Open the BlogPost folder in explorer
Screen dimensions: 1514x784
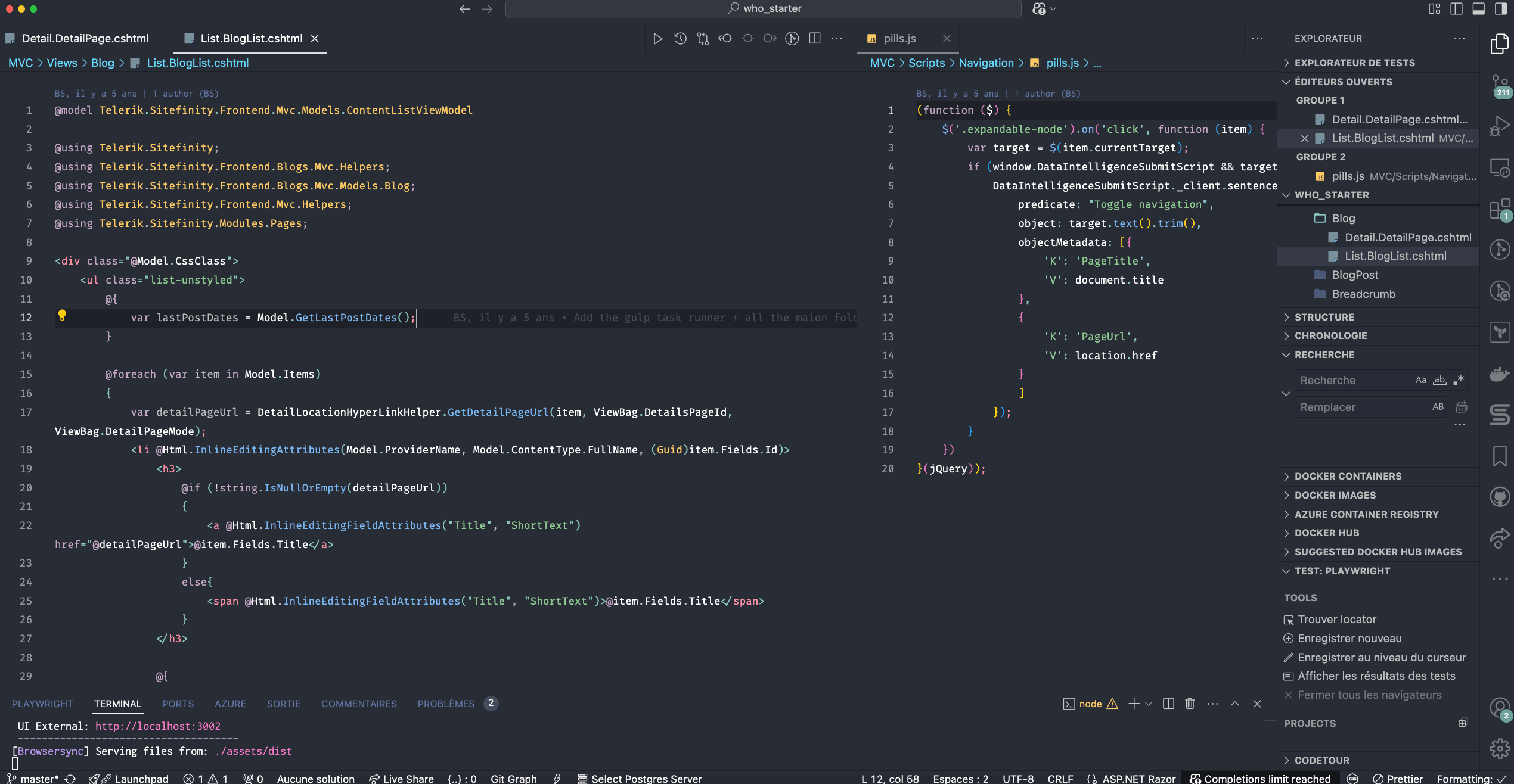[x=1354, y=275]
